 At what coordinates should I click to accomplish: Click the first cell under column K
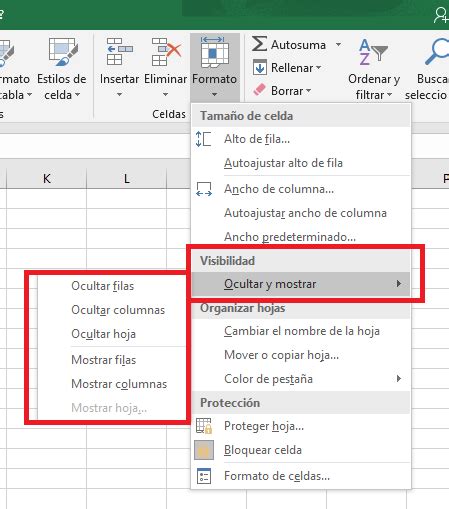46,199
